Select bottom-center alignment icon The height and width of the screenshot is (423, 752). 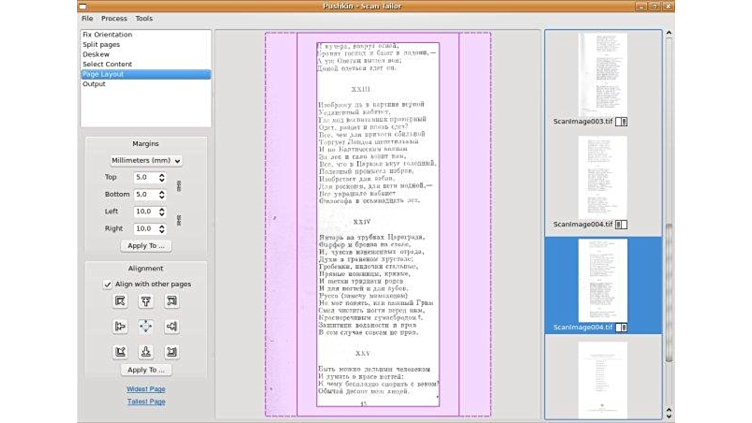point(146,352)
